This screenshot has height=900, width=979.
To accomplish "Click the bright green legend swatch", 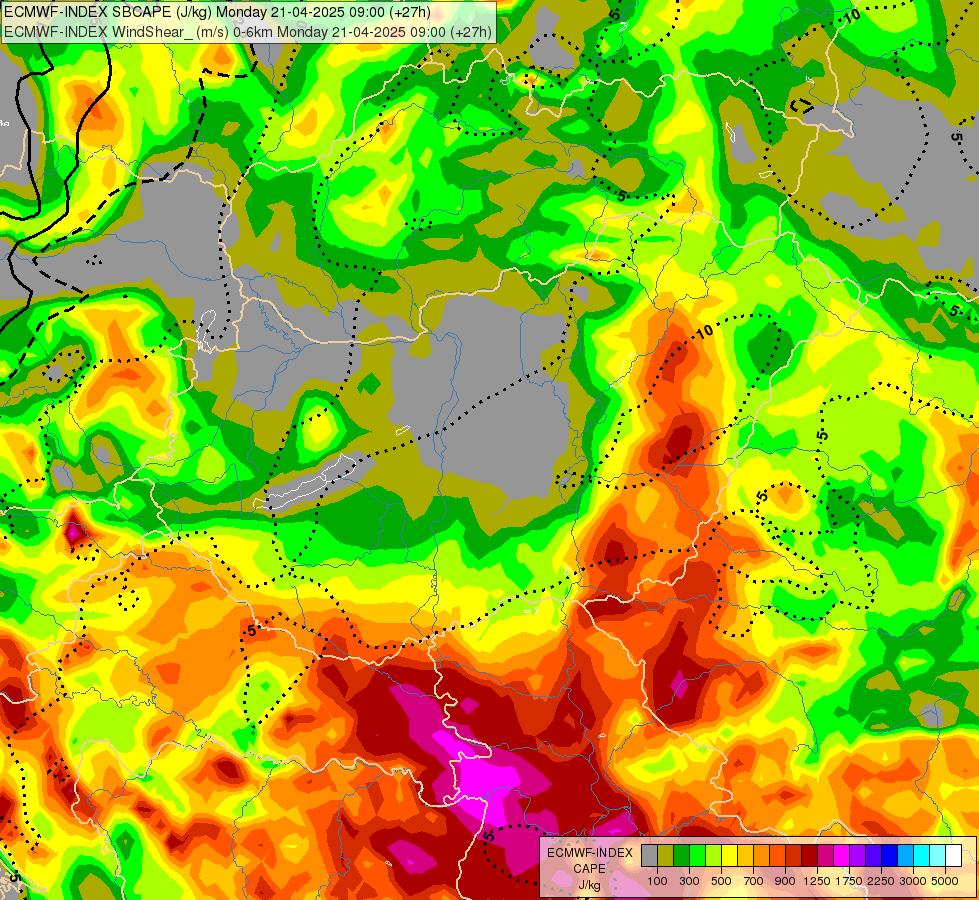I will tap(697, 856).
